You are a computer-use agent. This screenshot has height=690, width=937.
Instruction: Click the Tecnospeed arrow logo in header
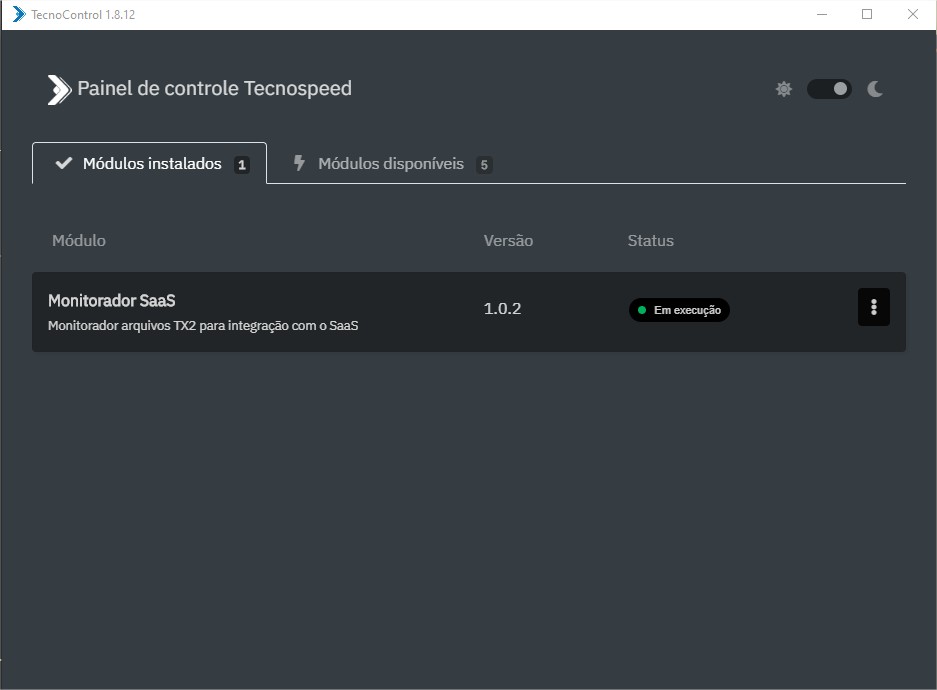pyautogui.click(x=59, y=90)
